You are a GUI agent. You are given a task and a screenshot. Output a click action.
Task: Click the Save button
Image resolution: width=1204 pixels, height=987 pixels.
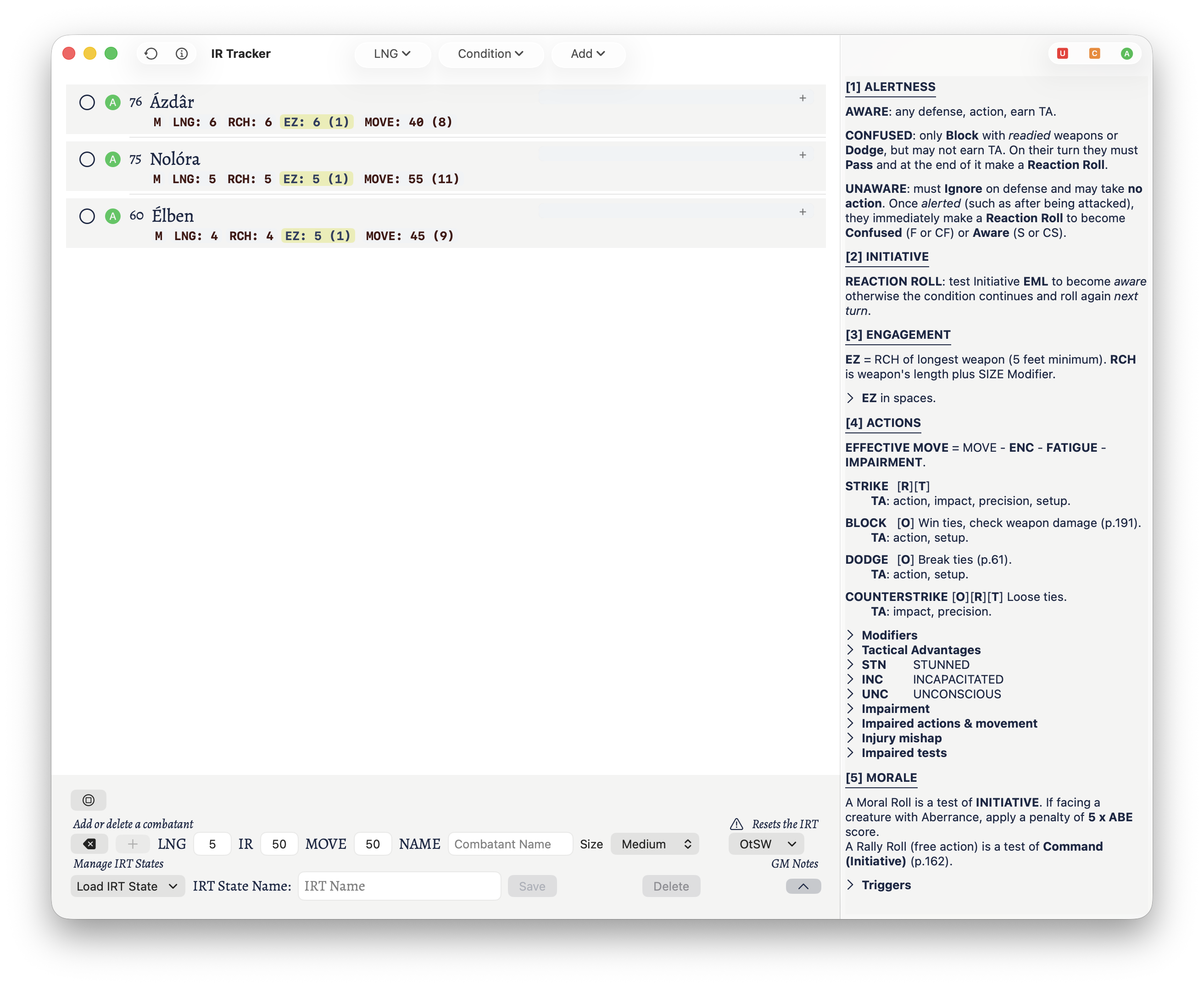[532, 886]
